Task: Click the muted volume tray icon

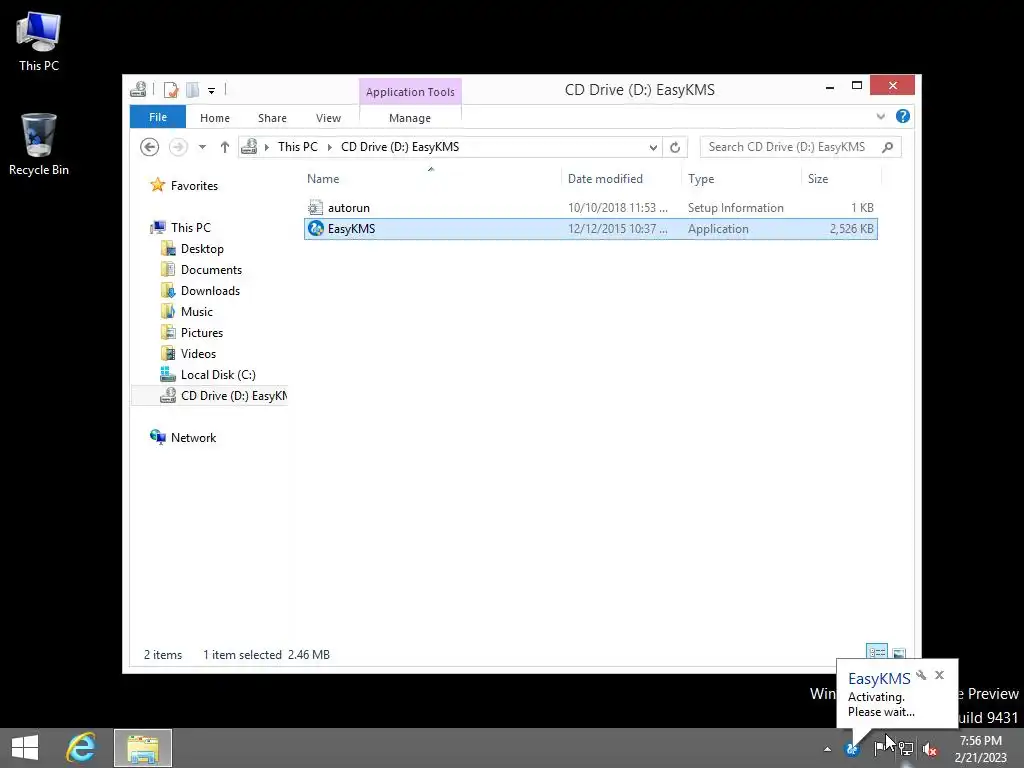Action: 930,749
